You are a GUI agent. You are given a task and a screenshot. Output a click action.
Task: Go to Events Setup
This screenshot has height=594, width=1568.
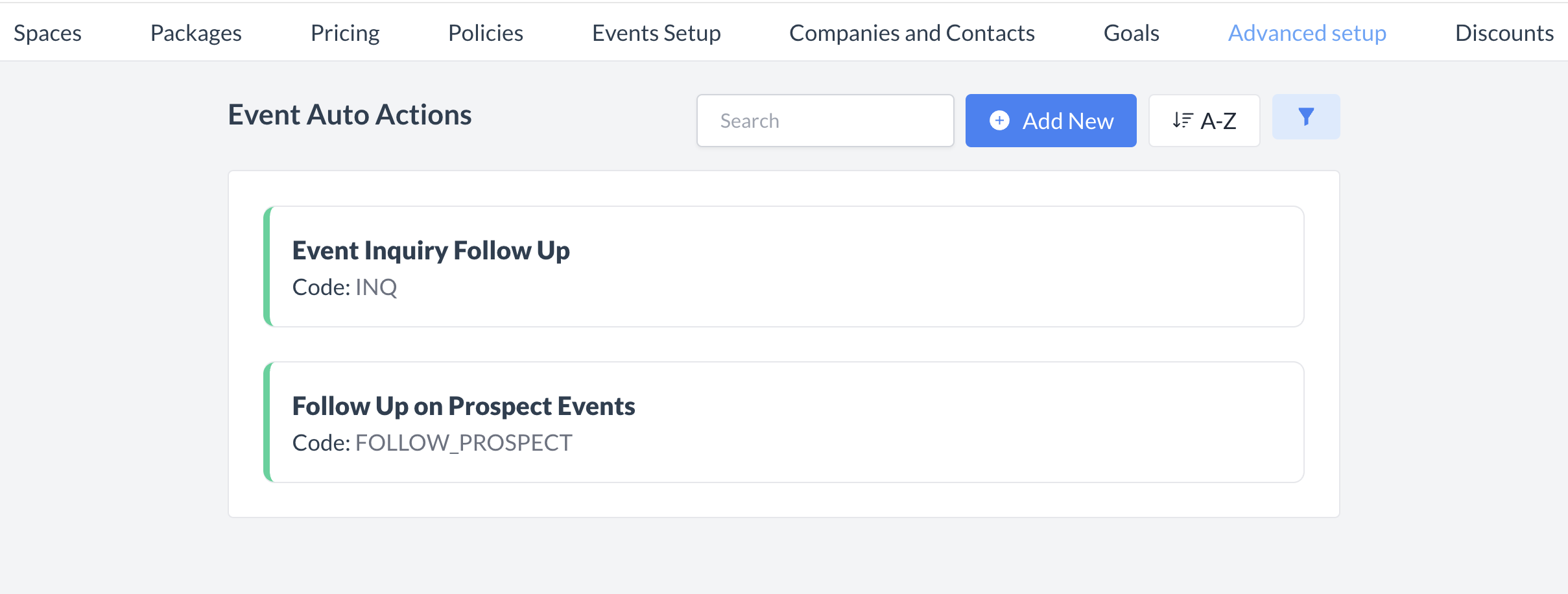(x=656, y=32)
